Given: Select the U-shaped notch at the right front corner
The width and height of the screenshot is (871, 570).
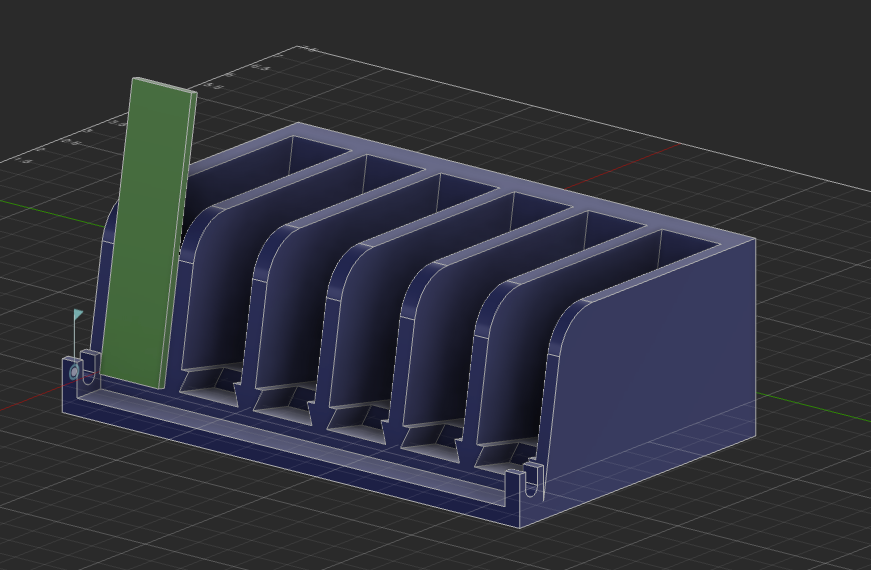Looking at the screenshot, I should pyautogui.click(x=532, y=484).
